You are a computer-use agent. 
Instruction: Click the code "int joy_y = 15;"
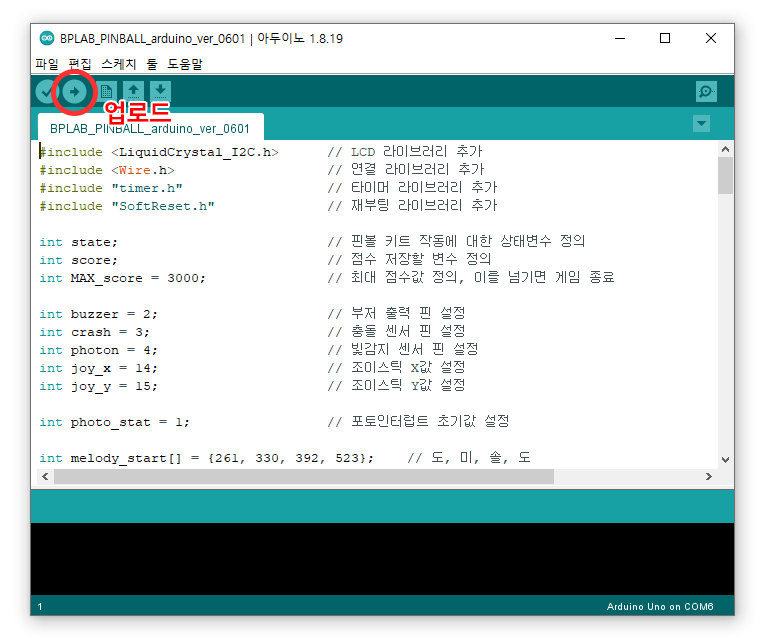[x=99, y=386]
